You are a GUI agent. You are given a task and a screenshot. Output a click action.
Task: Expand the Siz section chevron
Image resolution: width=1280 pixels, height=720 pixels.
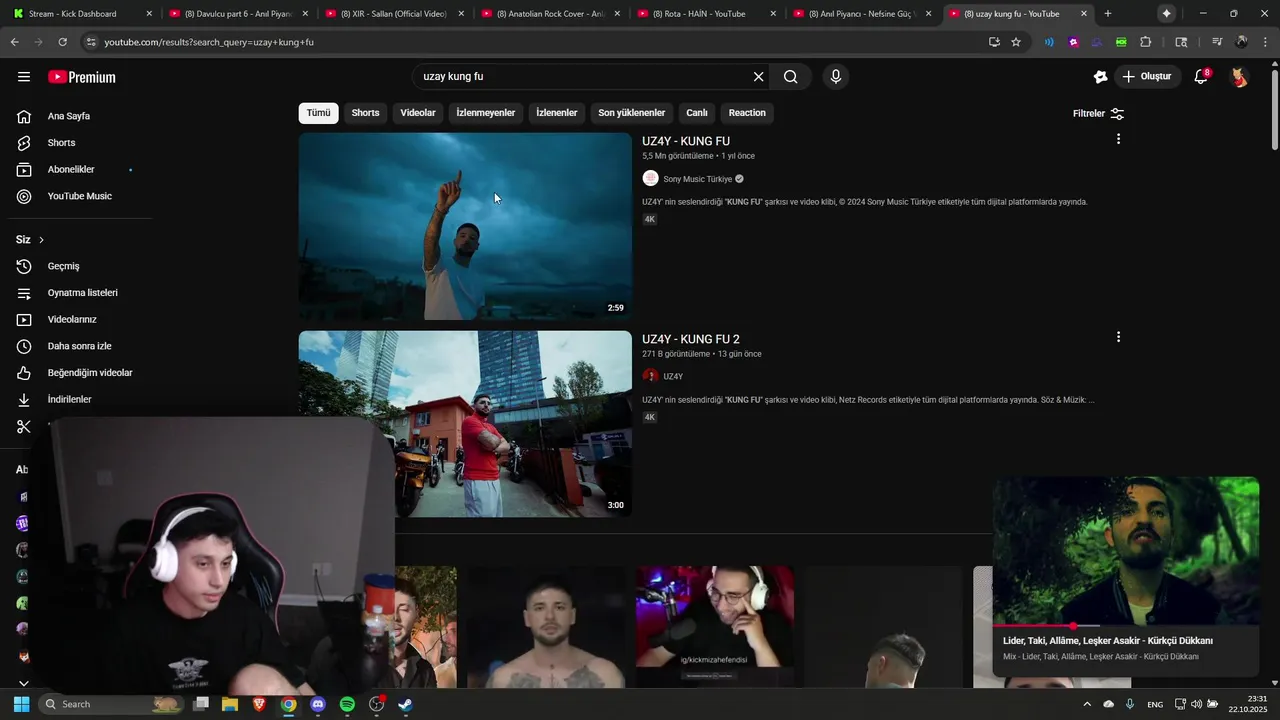[41, 240]
